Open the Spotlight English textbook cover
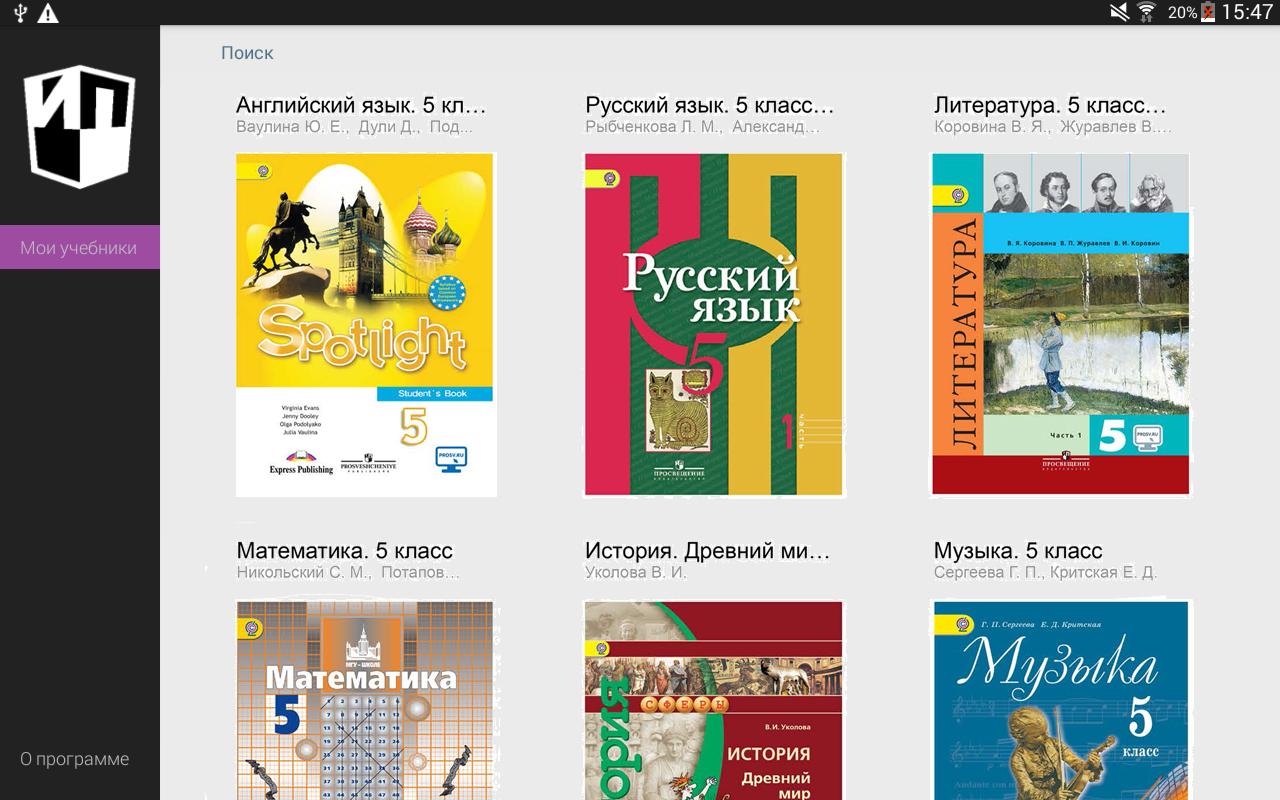The width and height of the screenshot is (1280, 800). click(x=365, y=325)
